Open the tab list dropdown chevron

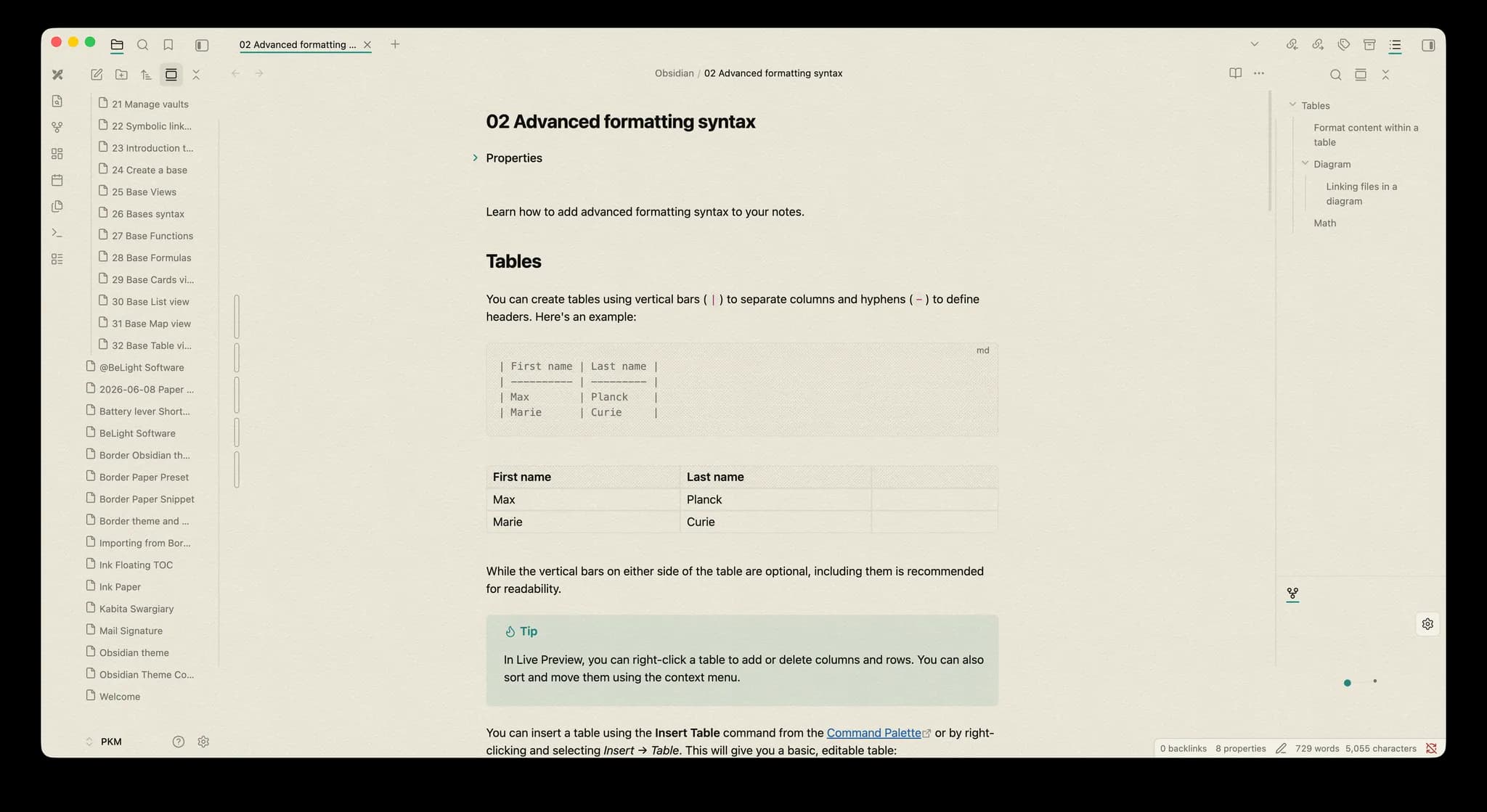(1254, 44)
